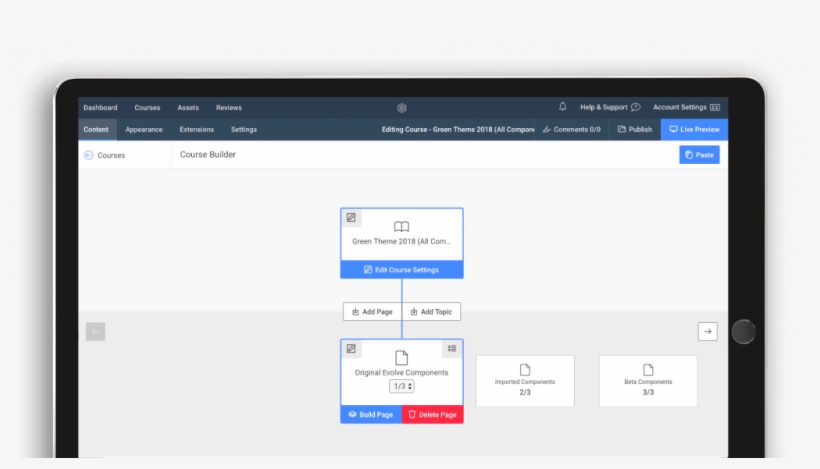The height and width of the screenshot is (469, 820).
Task: Click the Course Builder heading
Action: click(208, 155)
